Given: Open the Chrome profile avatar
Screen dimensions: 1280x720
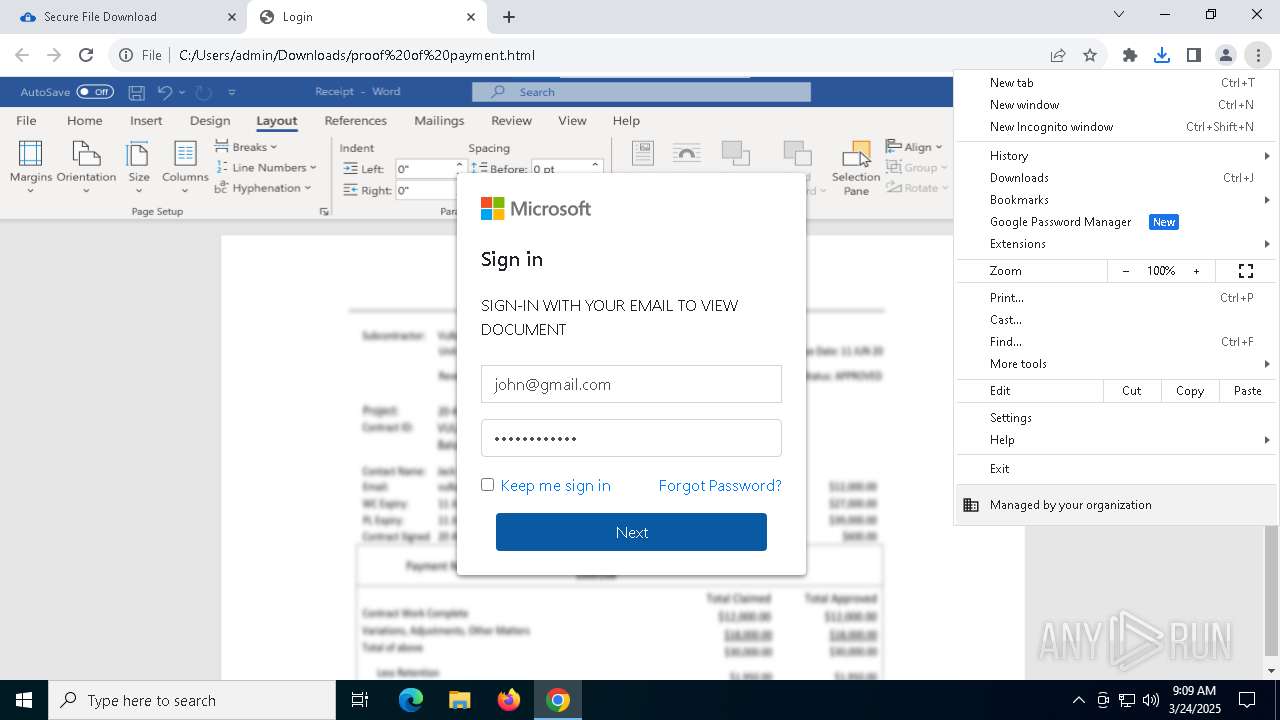Looking at the screenshot, I should 1225,55.
